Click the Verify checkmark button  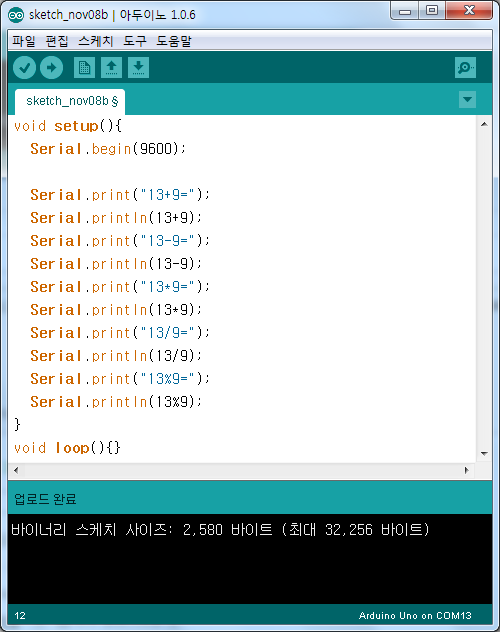[x=25, y=67]
